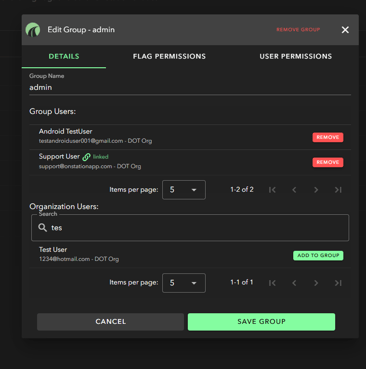Add Test User to the group
The height and width of the screenshot is (369, 366).
click(x=318, y=255)
